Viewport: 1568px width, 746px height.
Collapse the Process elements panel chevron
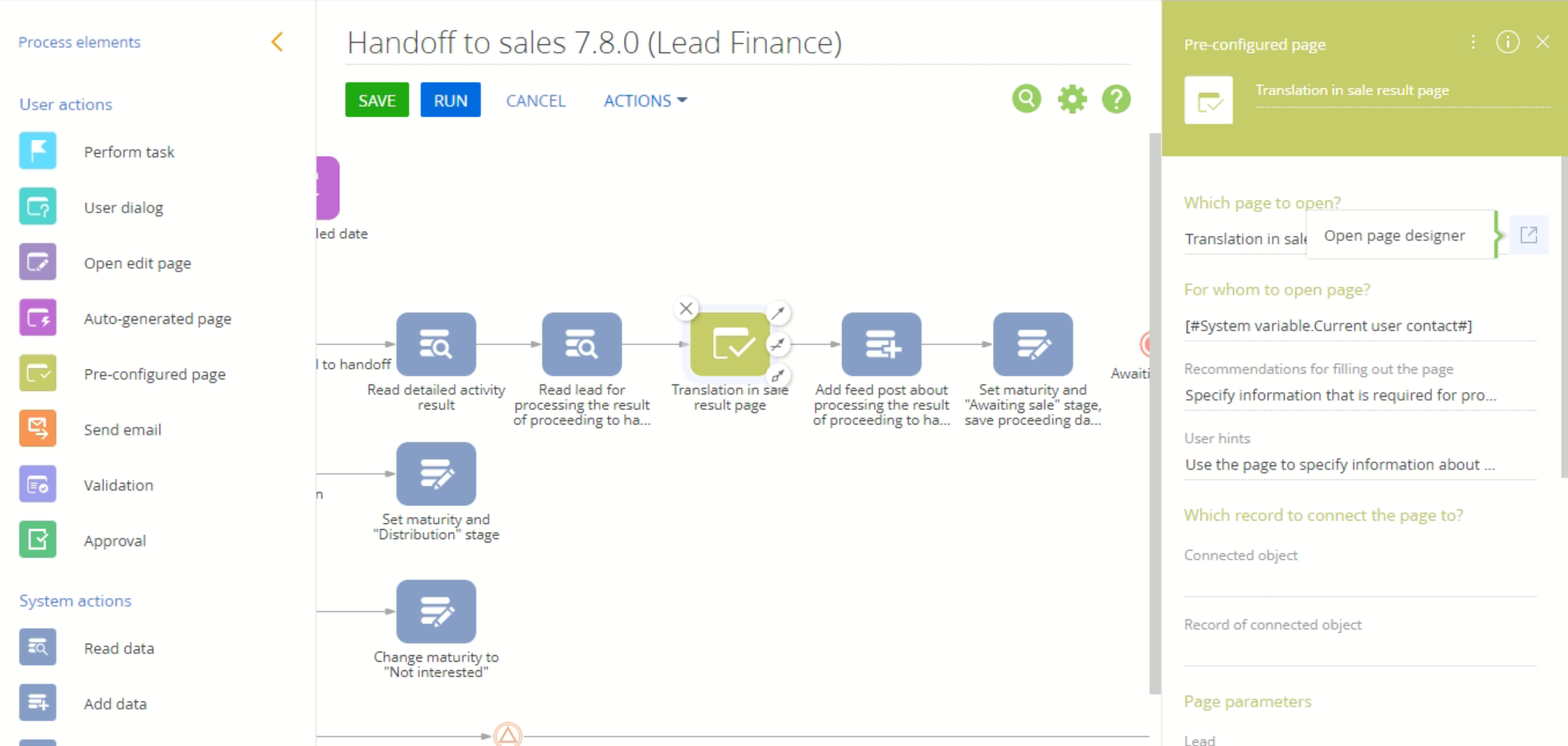point(277,42)
